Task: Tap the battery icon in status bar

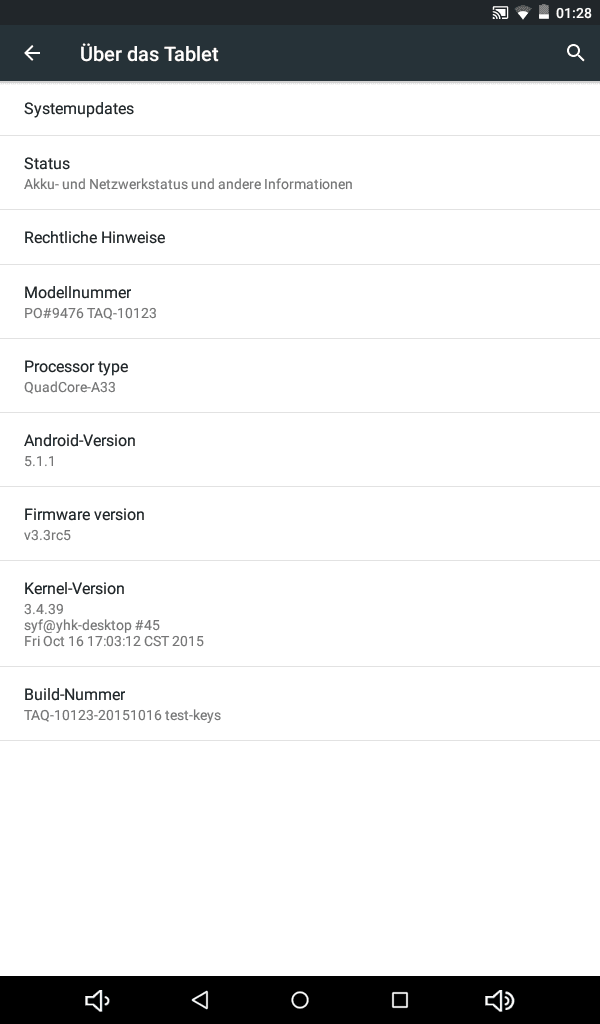Action: pyautogui.click(x=544, y=13)
